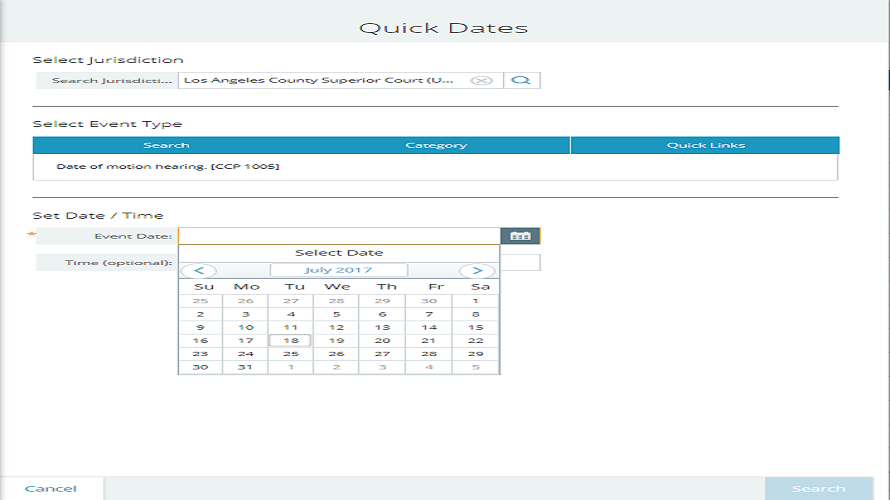
Task: Advance to next month arrow
Action: 477,270
